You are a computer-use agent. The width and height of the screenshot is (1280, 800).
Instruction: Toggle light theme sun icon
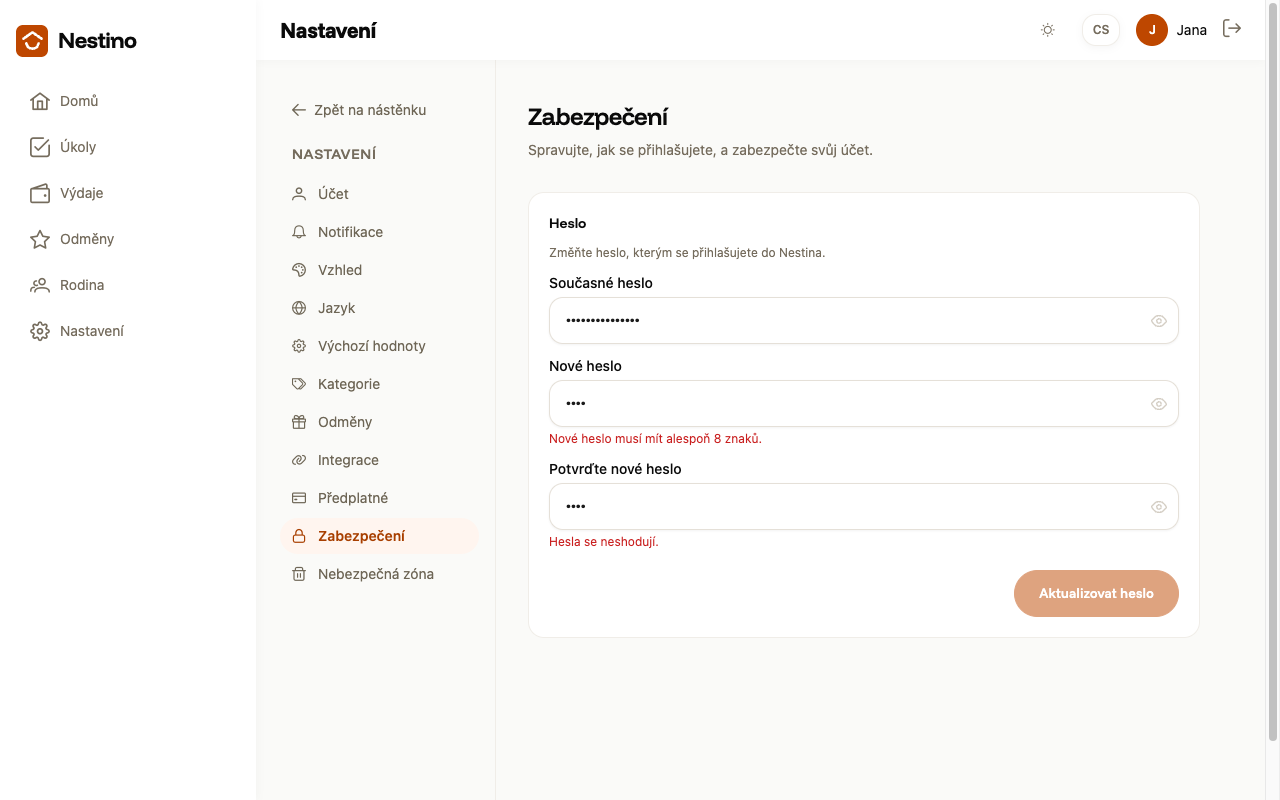point(1048,30)
